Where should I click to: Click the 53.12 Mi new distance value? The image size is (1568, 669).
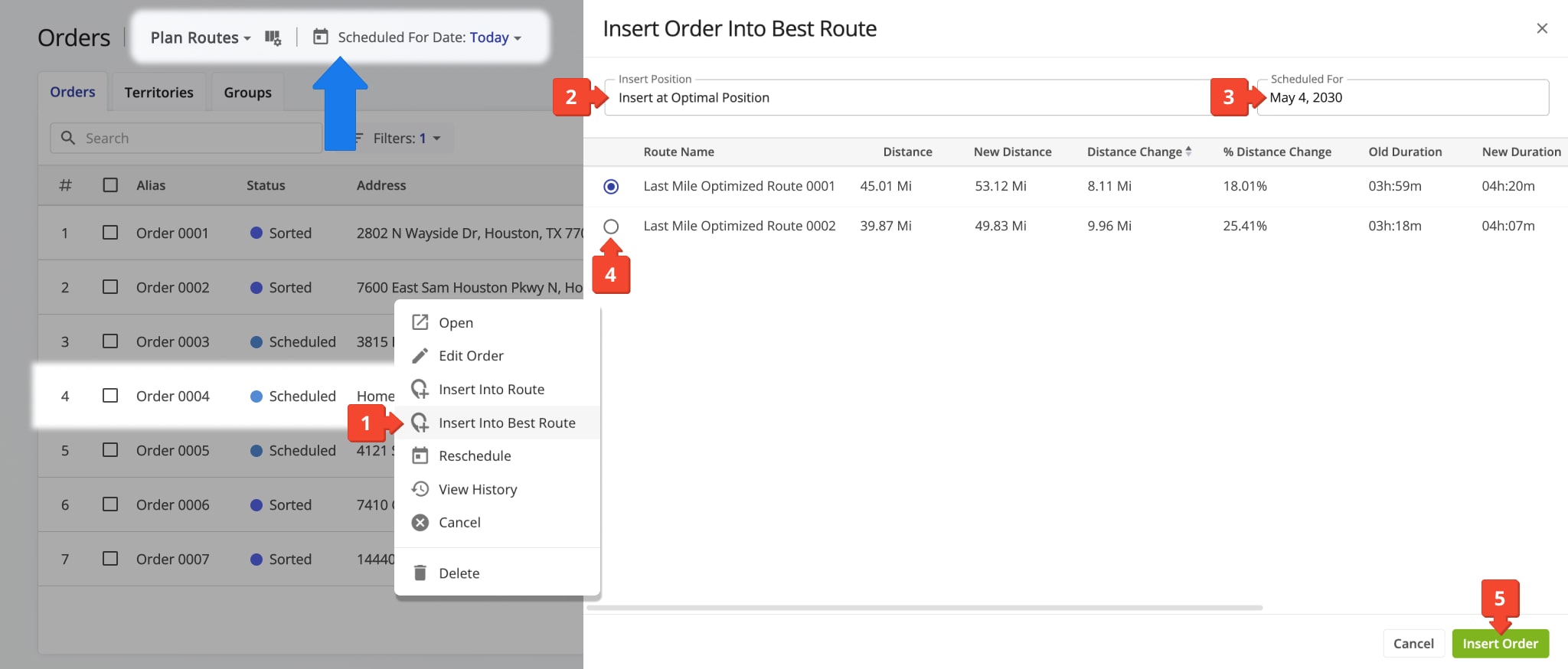1001,186
